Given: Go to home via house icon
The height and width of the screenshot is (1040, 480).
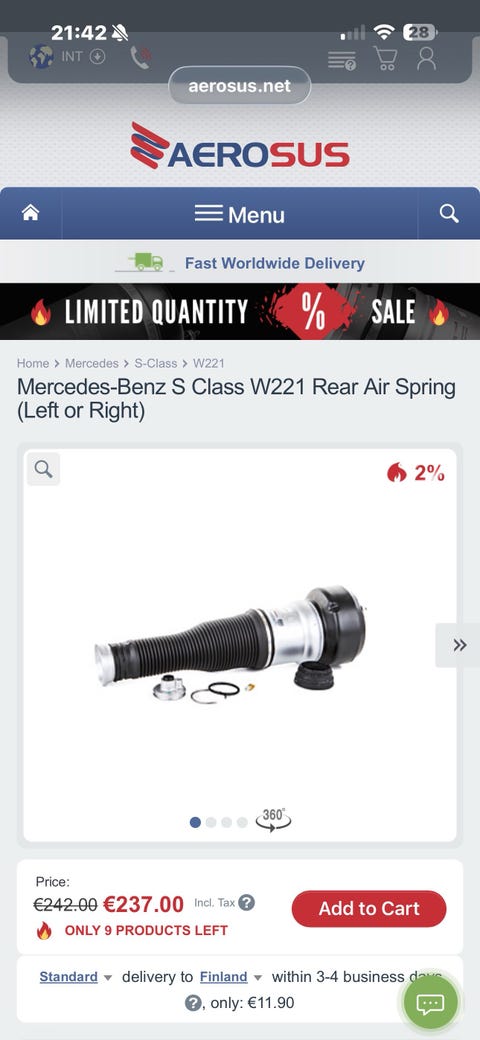Looking at the screenshot, I should point(30,213).
